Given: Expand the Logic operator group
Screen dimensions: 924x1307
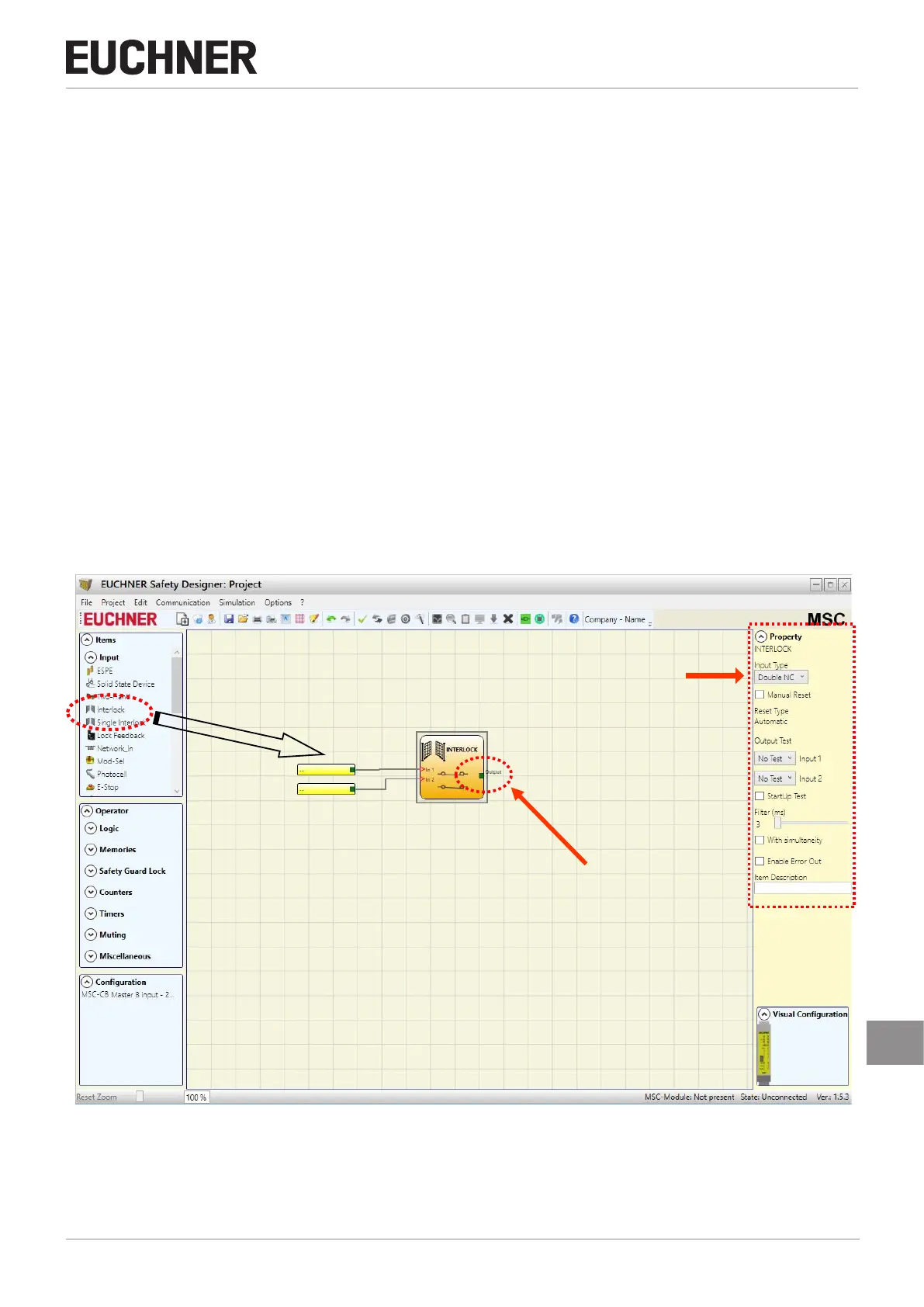Looking at the screenshot, I should pos(91,828).
